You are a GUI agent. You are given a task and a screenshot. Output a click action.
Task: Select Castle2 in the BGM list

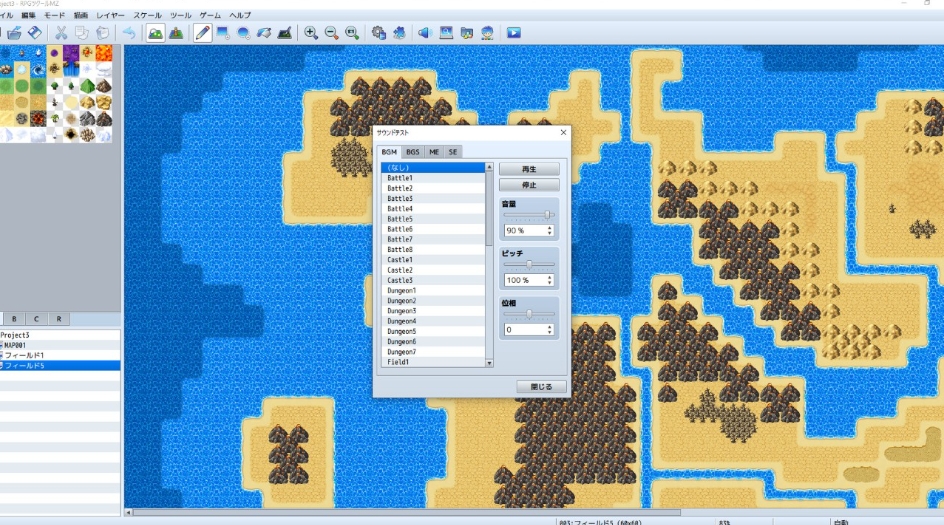(433, 270)
